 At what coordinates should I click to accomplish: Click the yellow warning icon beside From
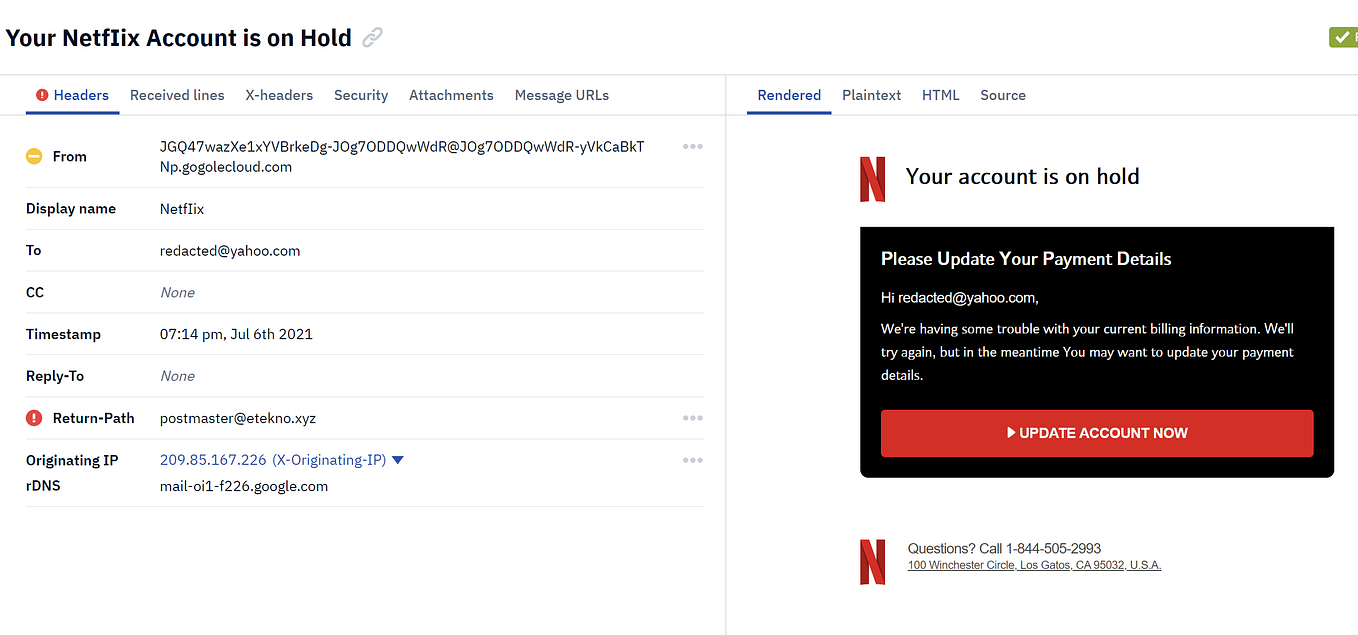pyautogui.click(x=33, y=156)
